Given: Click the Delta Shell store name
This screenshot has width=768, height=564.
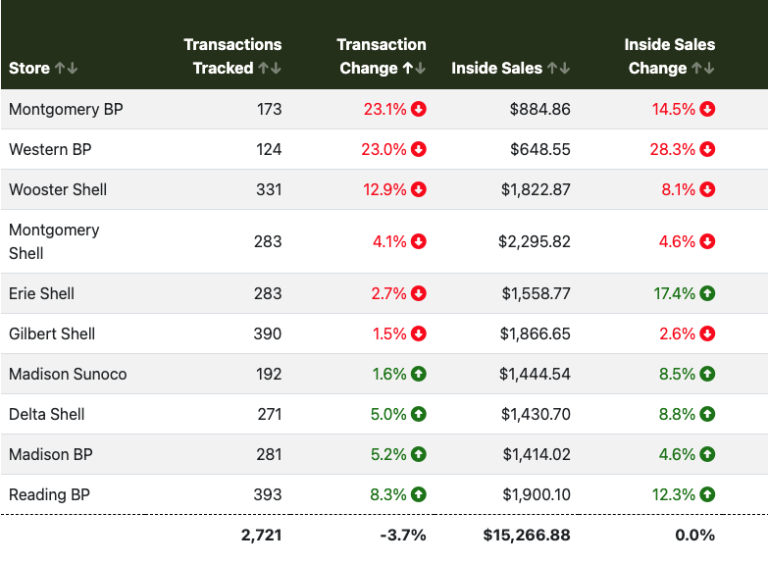Looking at the screenshot, I should (x=47, y=414).
